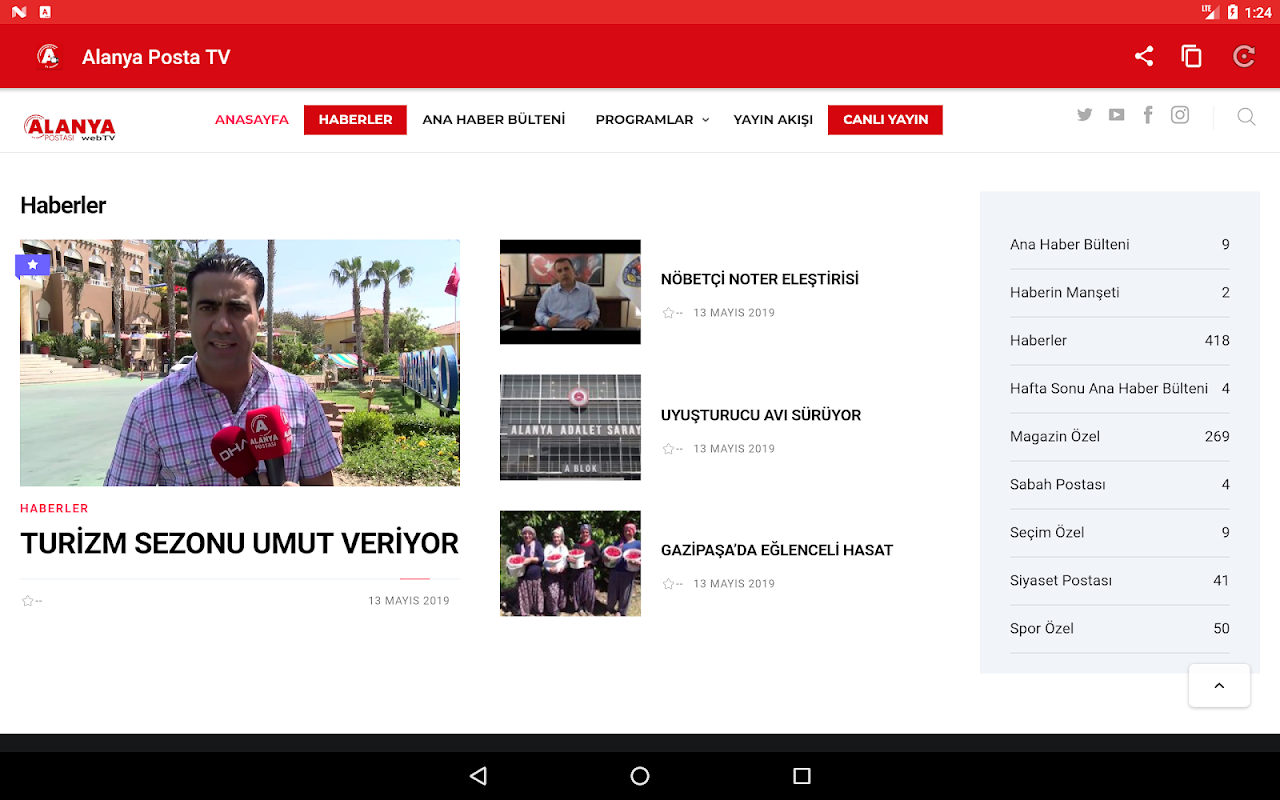Open the Seçim Özel sidebar category
Screen dimensions: 1280x800
point(1120,533)
